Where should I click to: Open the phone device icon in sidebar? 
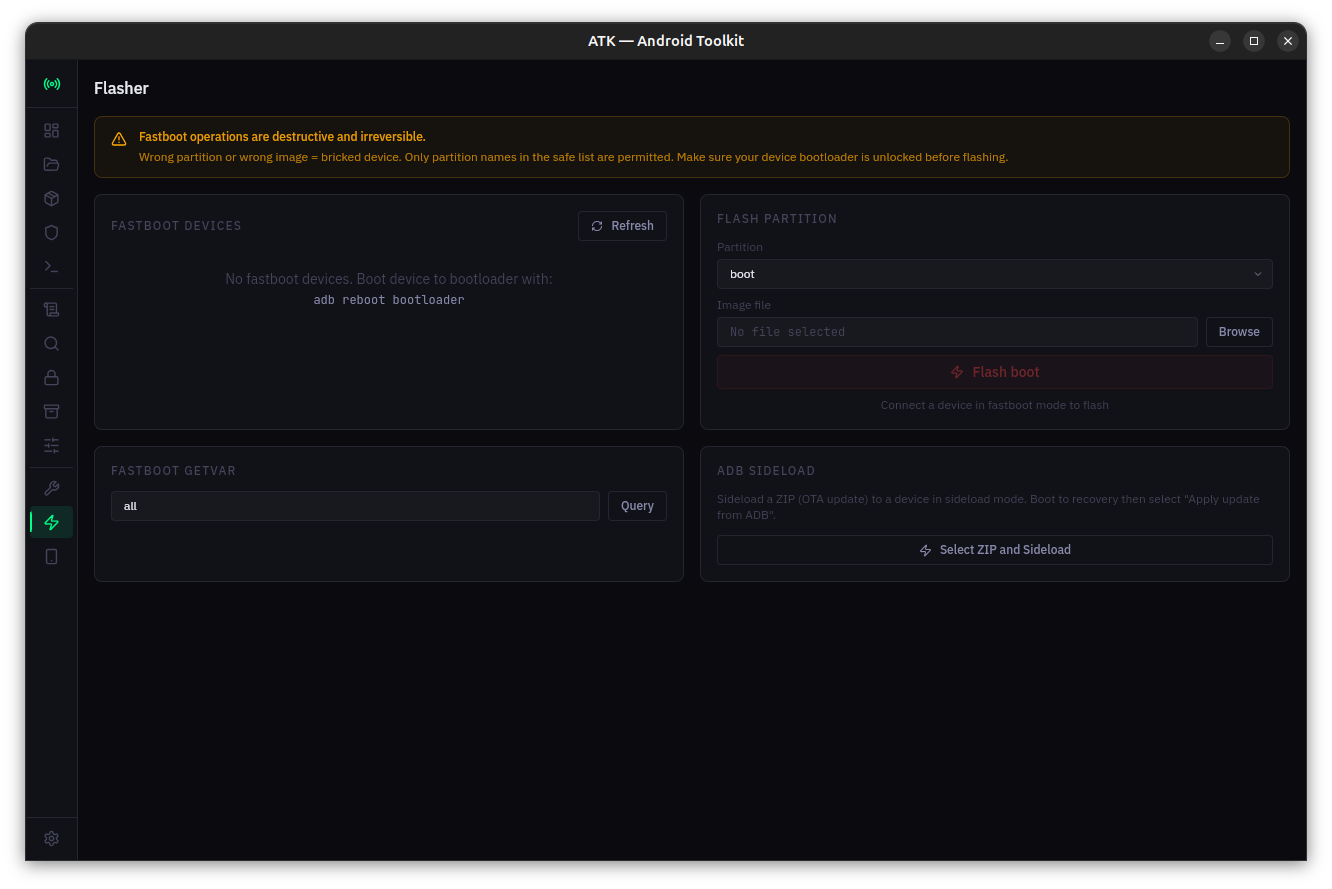click(51, 556)
